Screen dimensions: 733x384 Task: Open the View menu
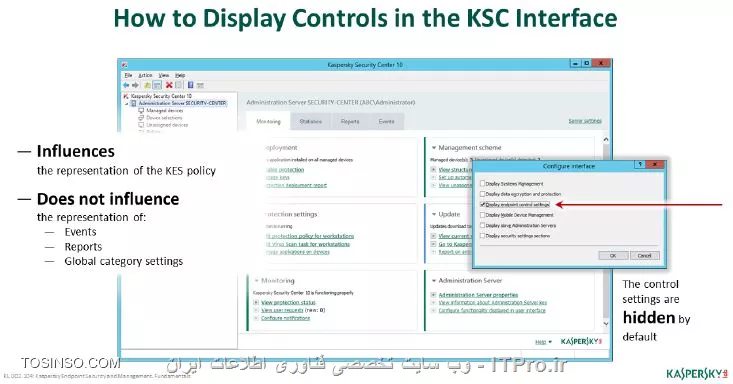(x=164, y=75)
